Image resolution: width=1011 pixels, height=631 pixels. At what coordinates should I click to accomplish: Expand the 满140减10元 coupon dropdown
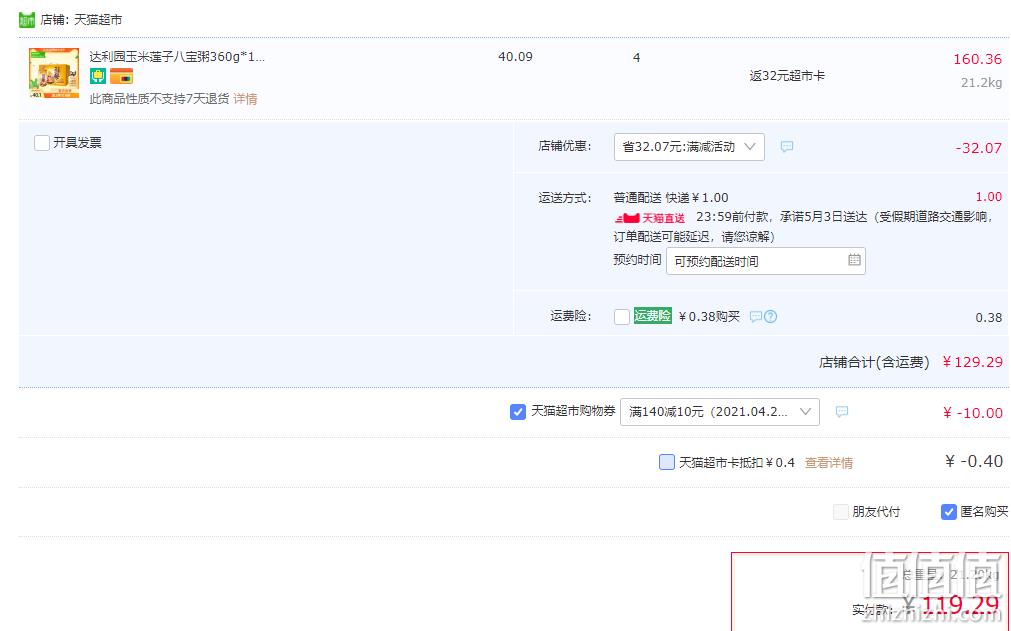[x=720, y=412]
